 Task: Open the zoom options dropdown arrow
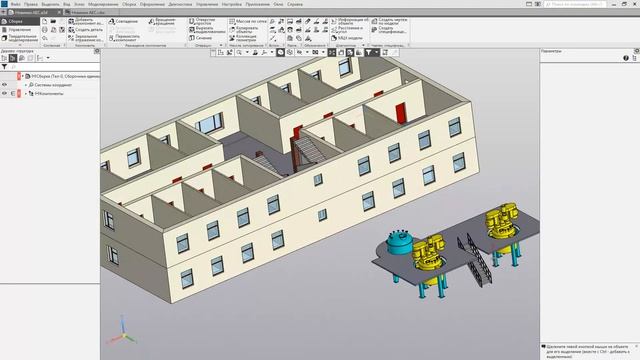click(247, 52)
